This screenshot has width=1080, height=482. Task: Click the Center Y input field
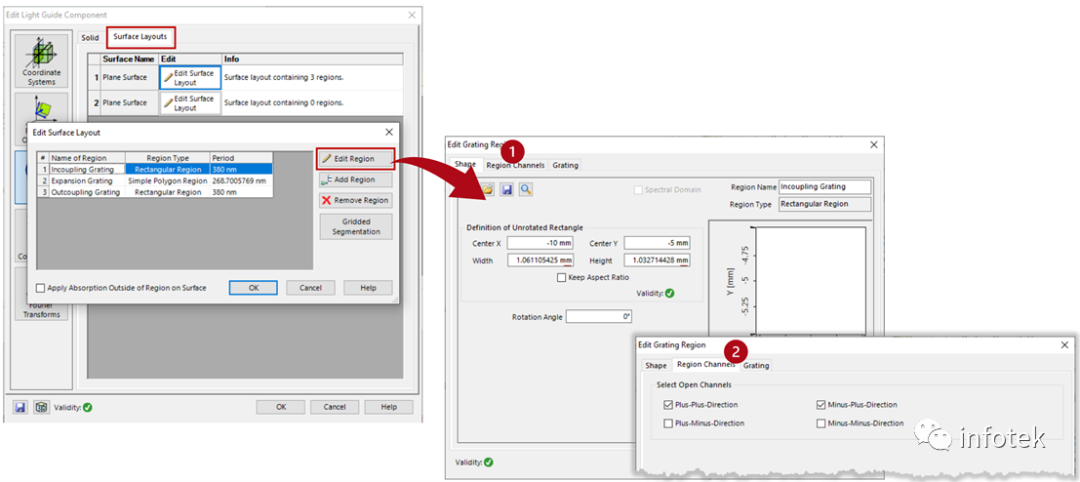point(657,243)
